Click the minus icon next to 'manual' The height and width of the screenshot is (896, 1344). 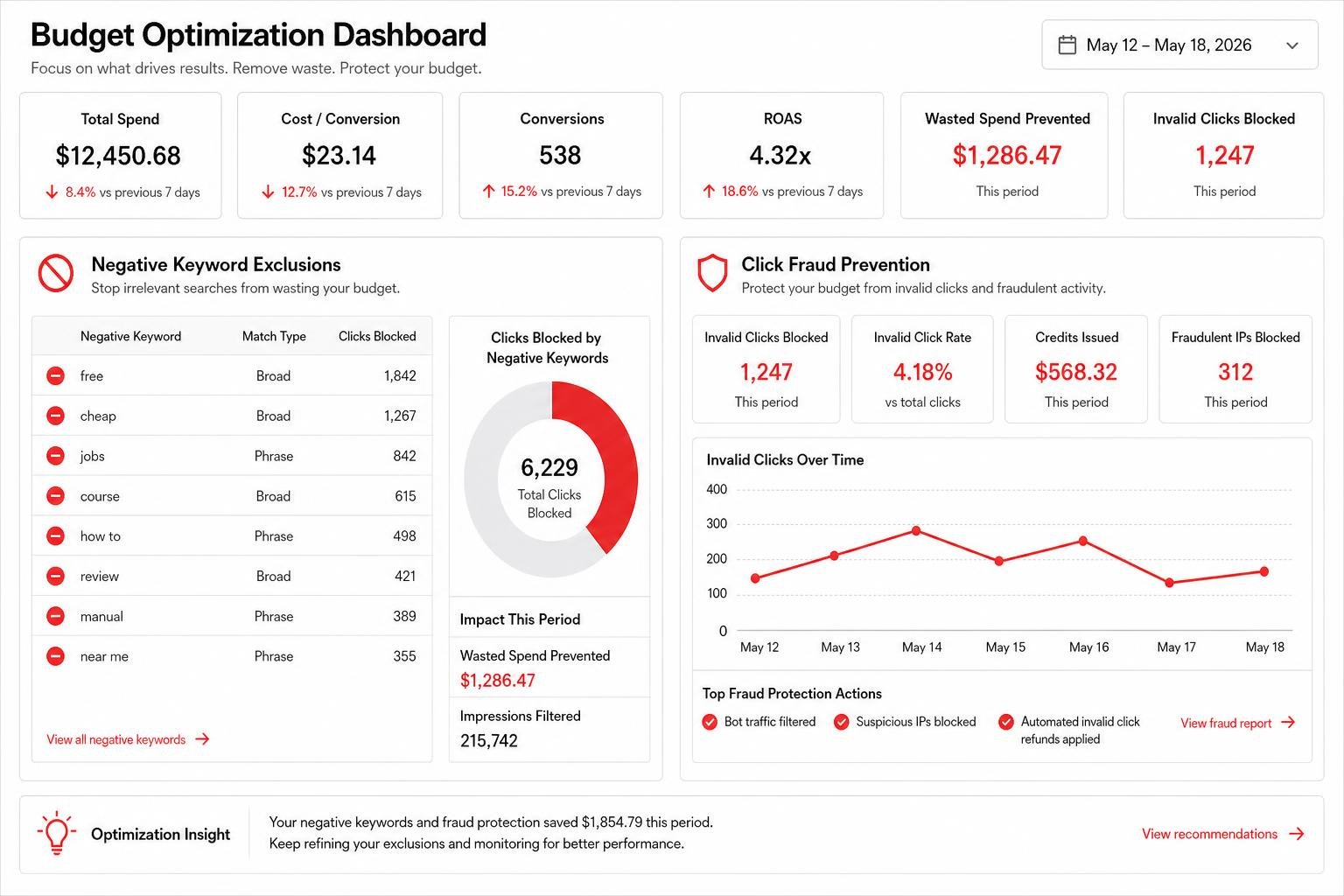coord(55,616)
